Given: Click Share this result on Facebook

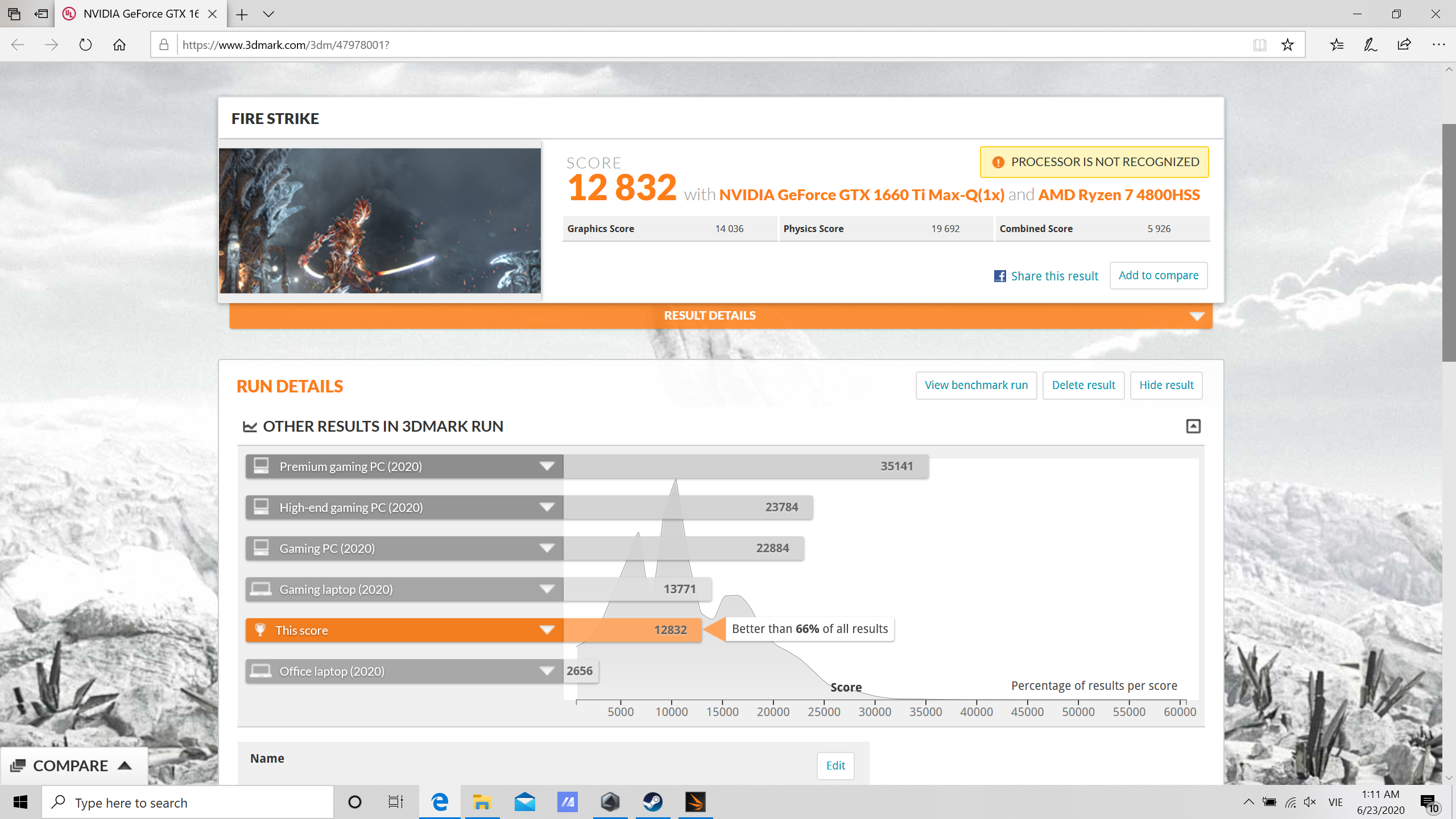Looking at the screenshot, I should [1046, 276].
